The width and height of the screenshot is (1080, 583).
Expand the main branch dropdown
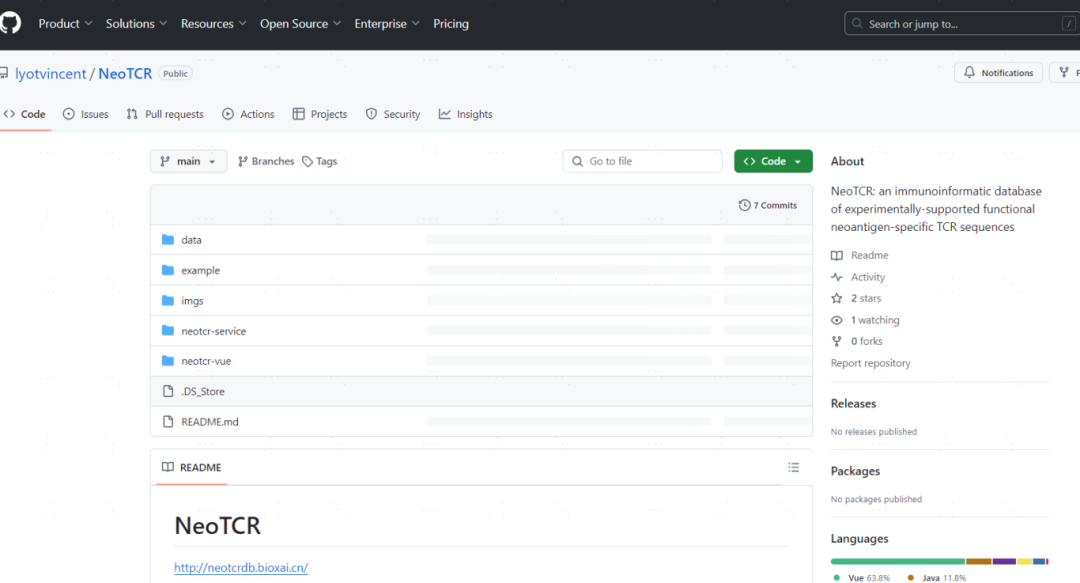tap(188, 161)
